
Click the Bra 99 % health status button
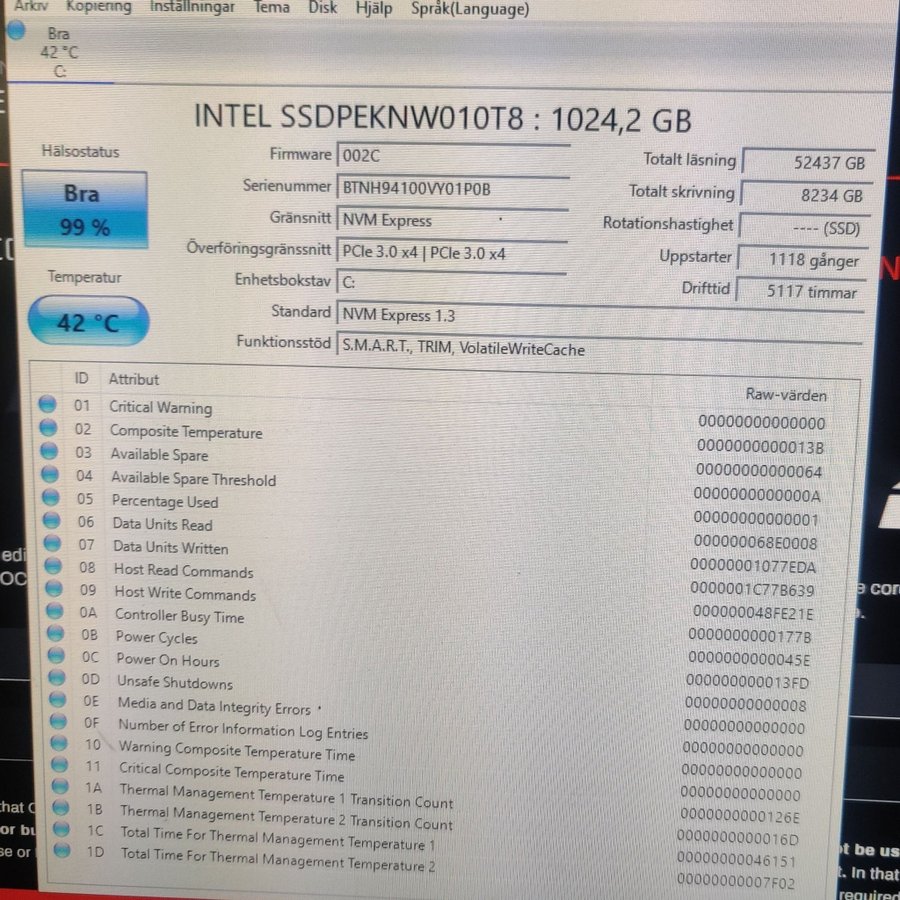coord(85,209)
